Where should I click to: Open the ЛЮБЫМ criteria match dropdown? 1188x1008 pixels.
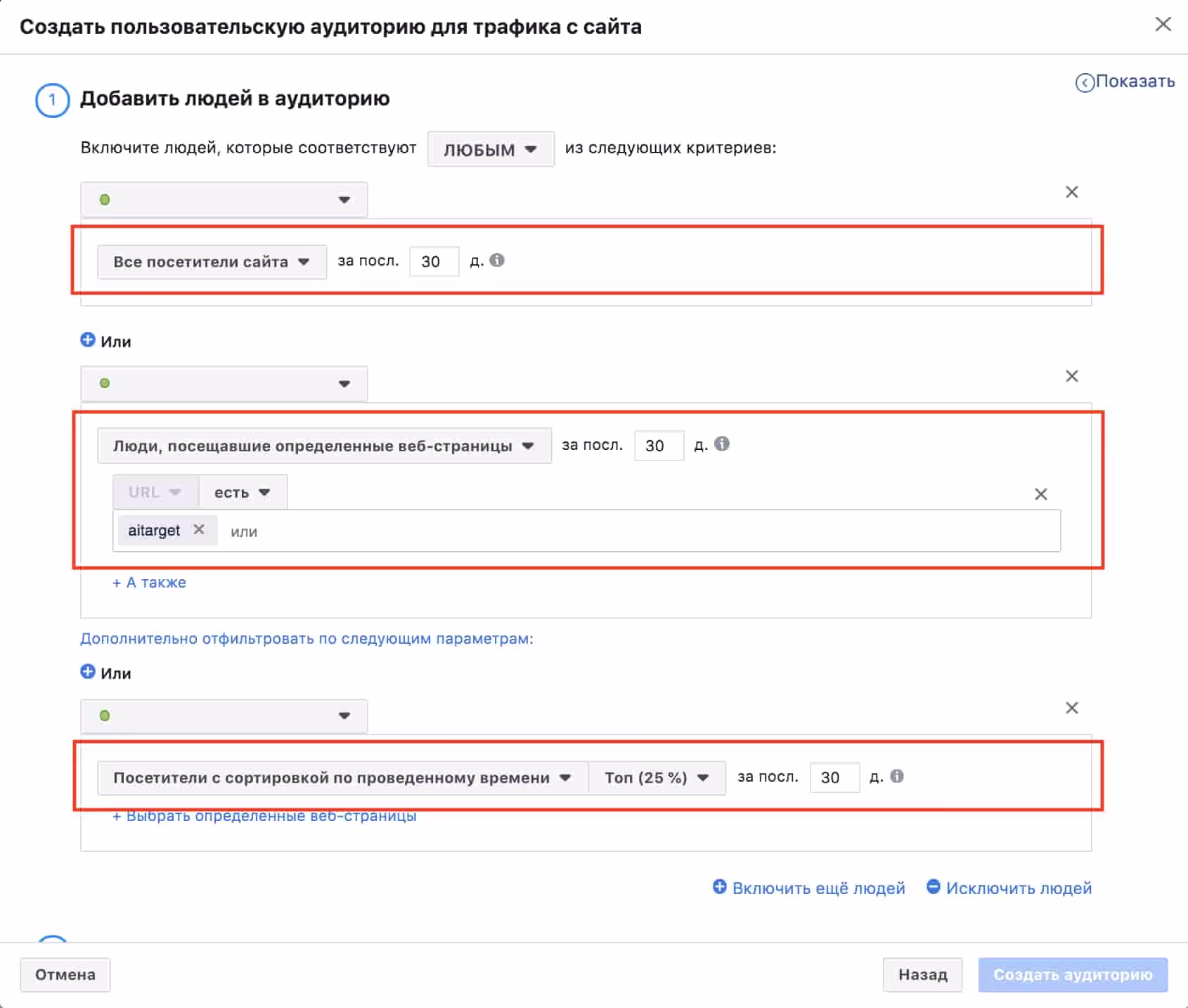click(491, 149)
